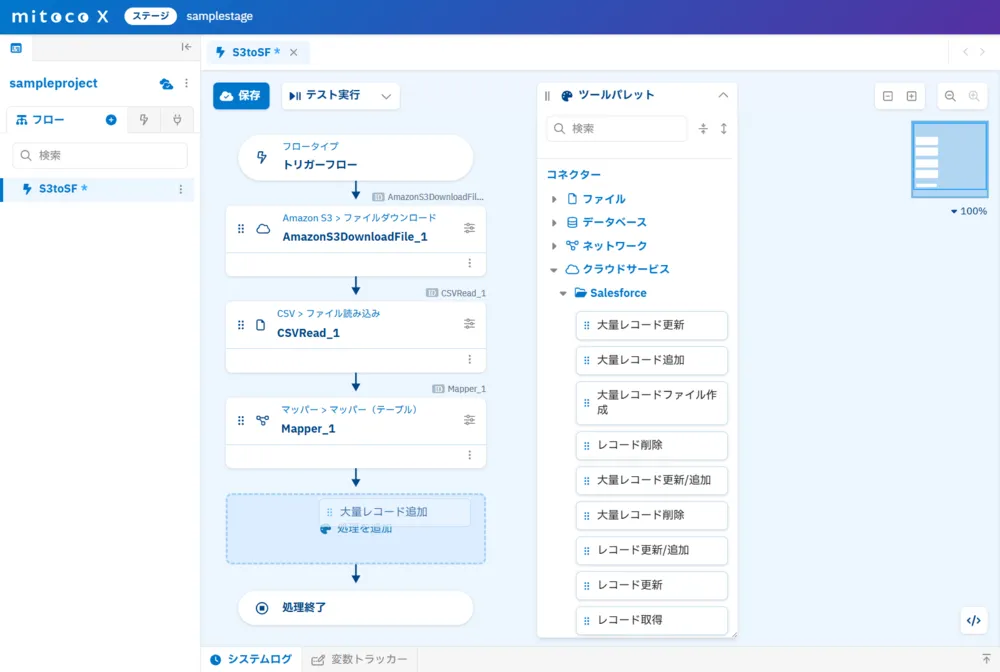Click the 保存 save button
This screenshot has height=672, width=1000.
(x=240, y=95)
